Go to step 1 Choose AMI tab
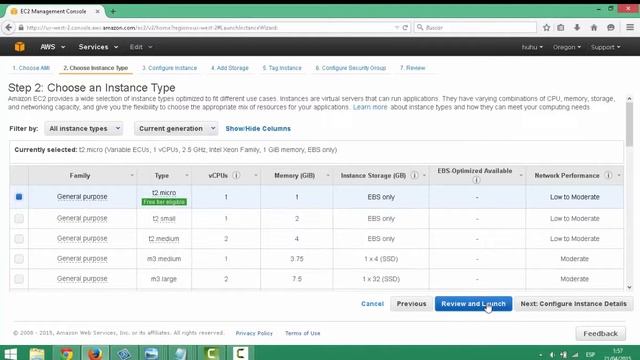The width and height of the screenshot is (640, 360). 31,68
